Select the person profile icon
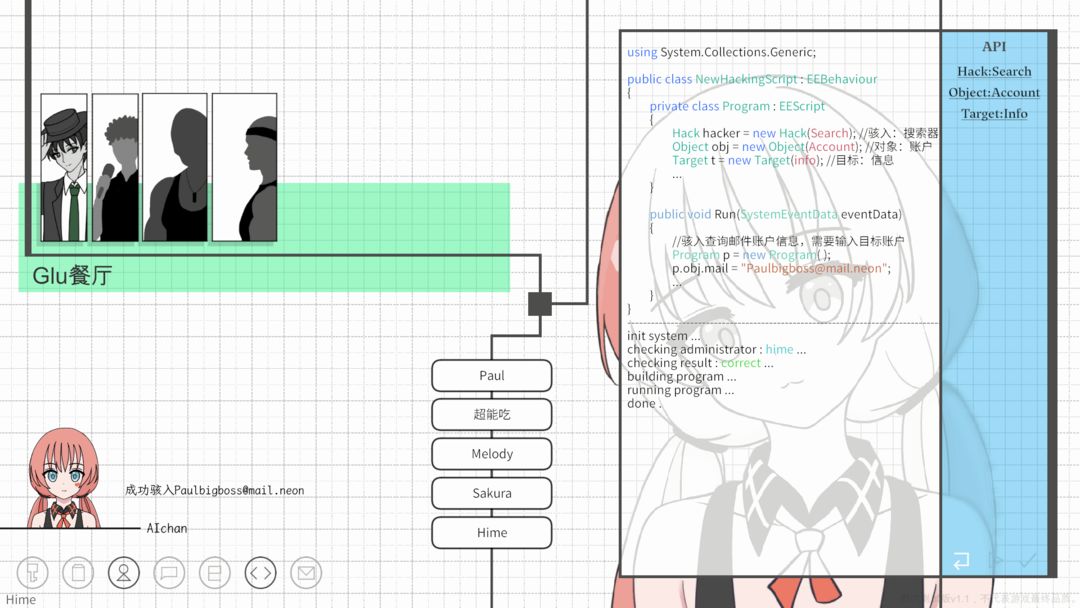Screen dimensions: 1080x608 [x=124, y=573]
